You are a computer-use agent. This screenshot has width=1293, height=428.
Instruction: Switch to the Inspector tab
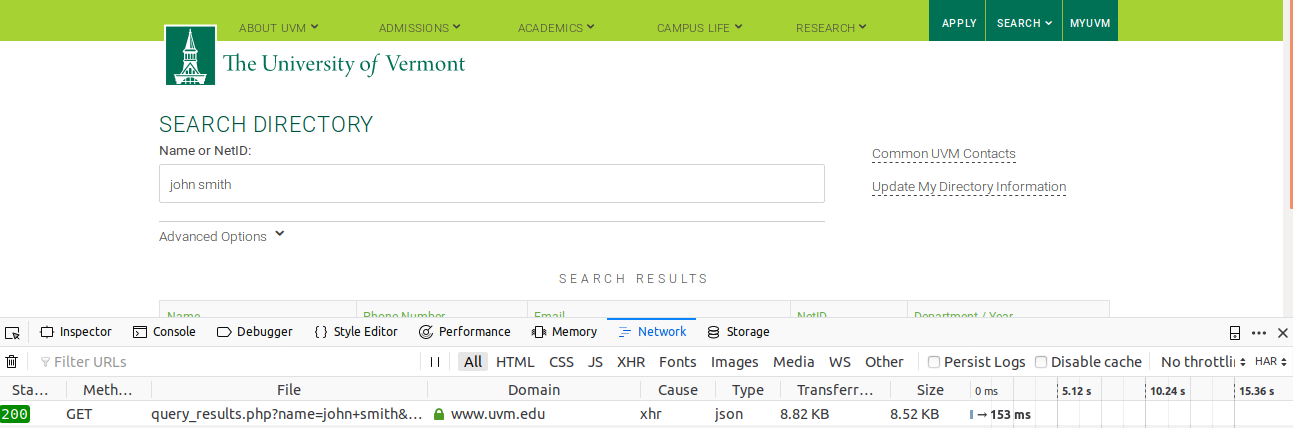pos(76,332)
